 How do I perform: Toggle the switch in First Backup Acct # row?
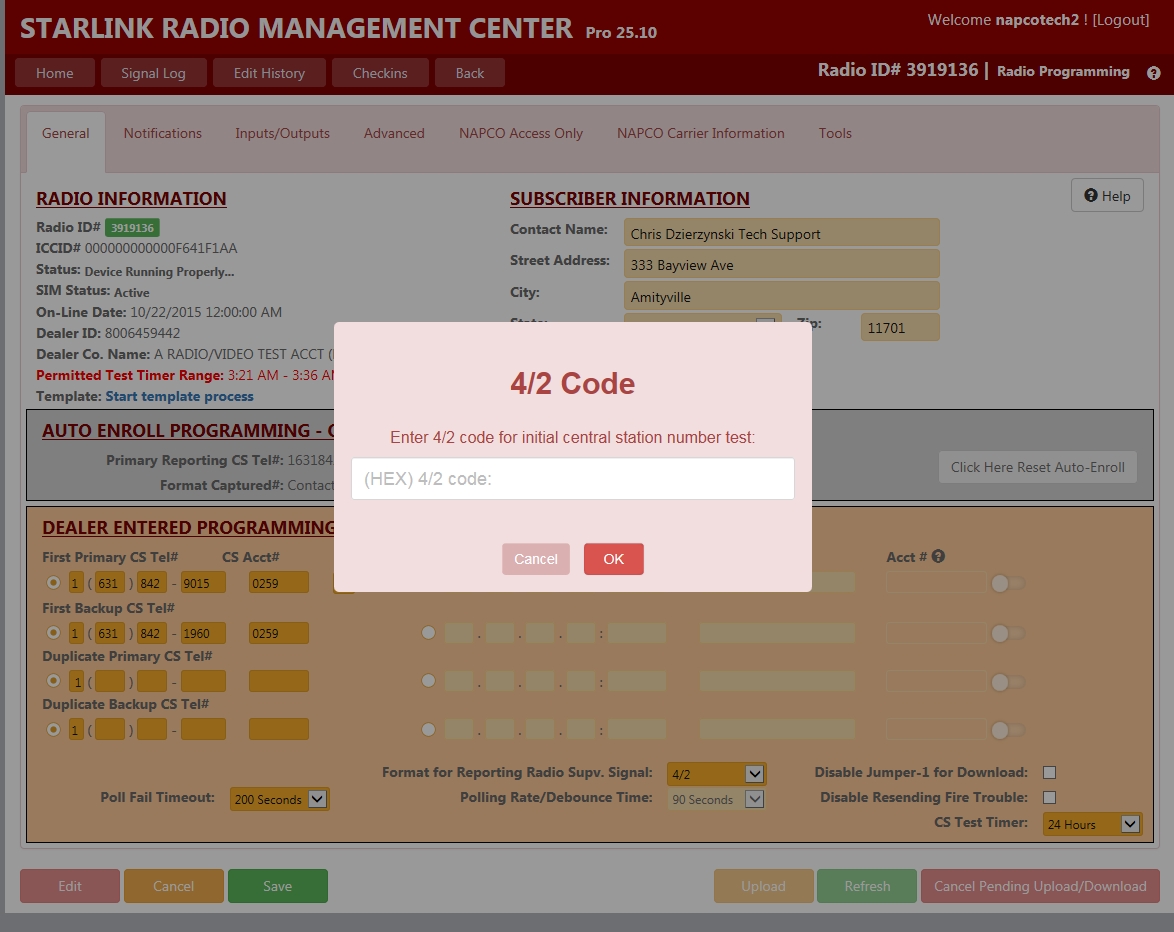coord(1007,634)
